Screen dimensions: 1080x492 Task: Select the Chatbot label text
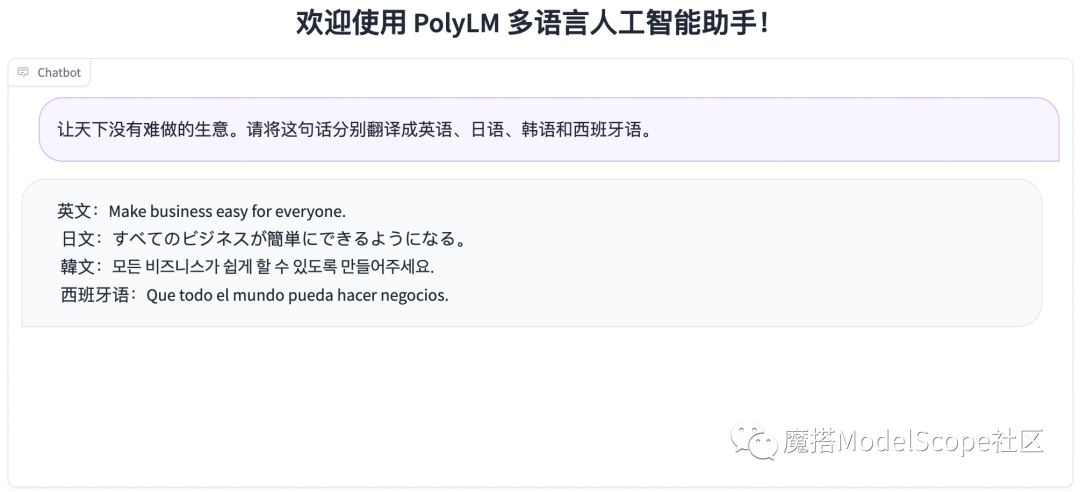point(59,72)
